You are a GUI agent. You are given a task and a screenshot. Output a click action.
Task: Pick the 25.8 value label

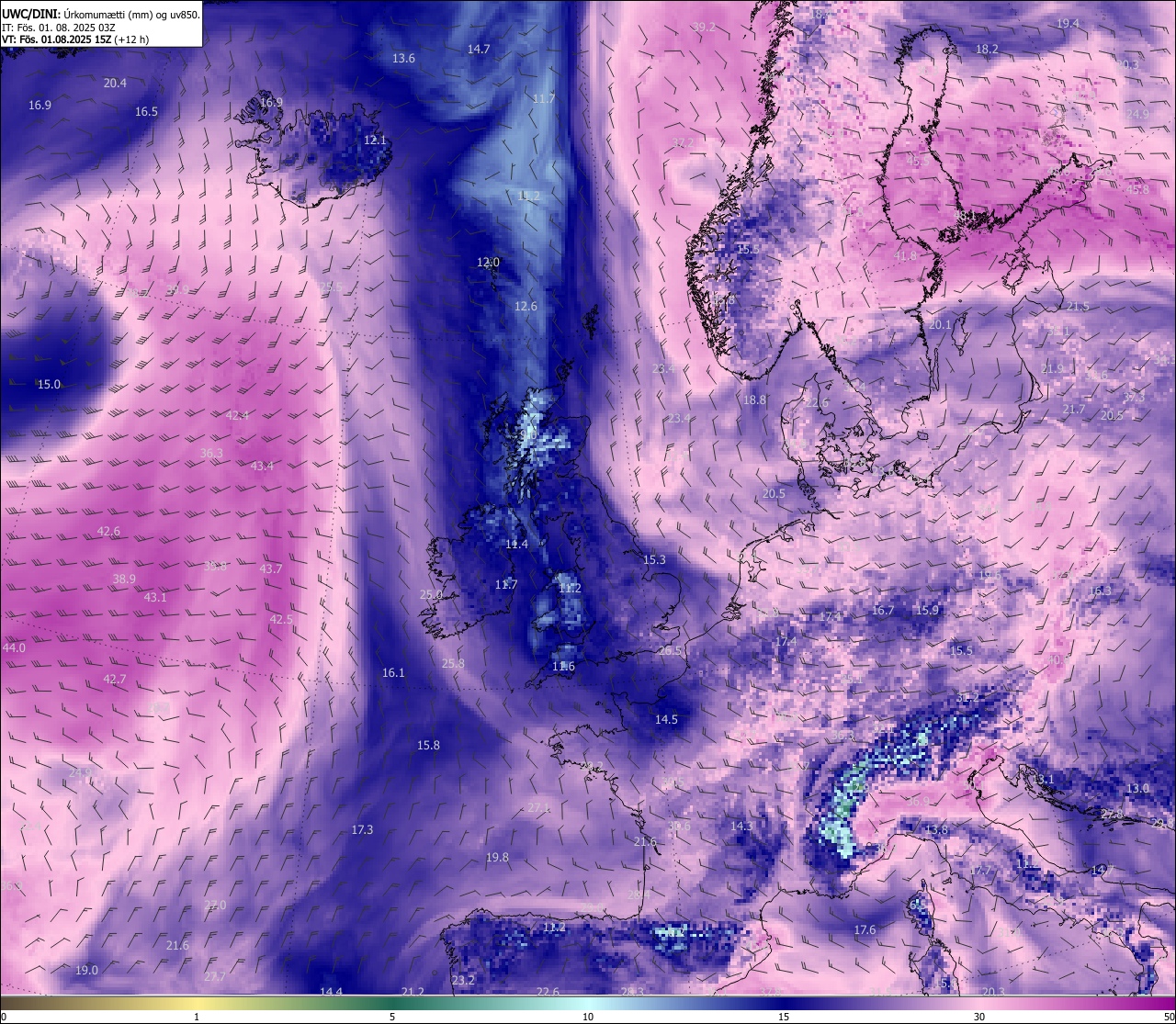click(453, 663)
